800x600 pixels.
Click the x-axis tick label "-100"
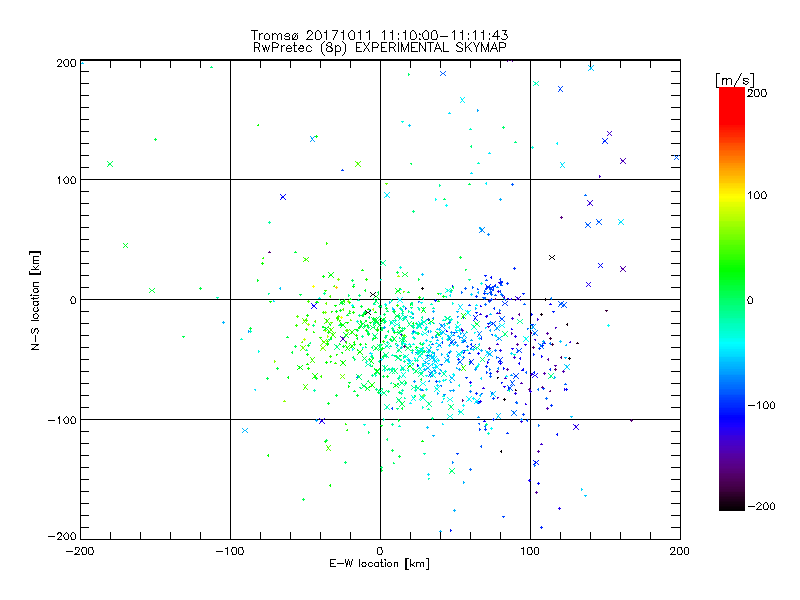pos(230,551)
